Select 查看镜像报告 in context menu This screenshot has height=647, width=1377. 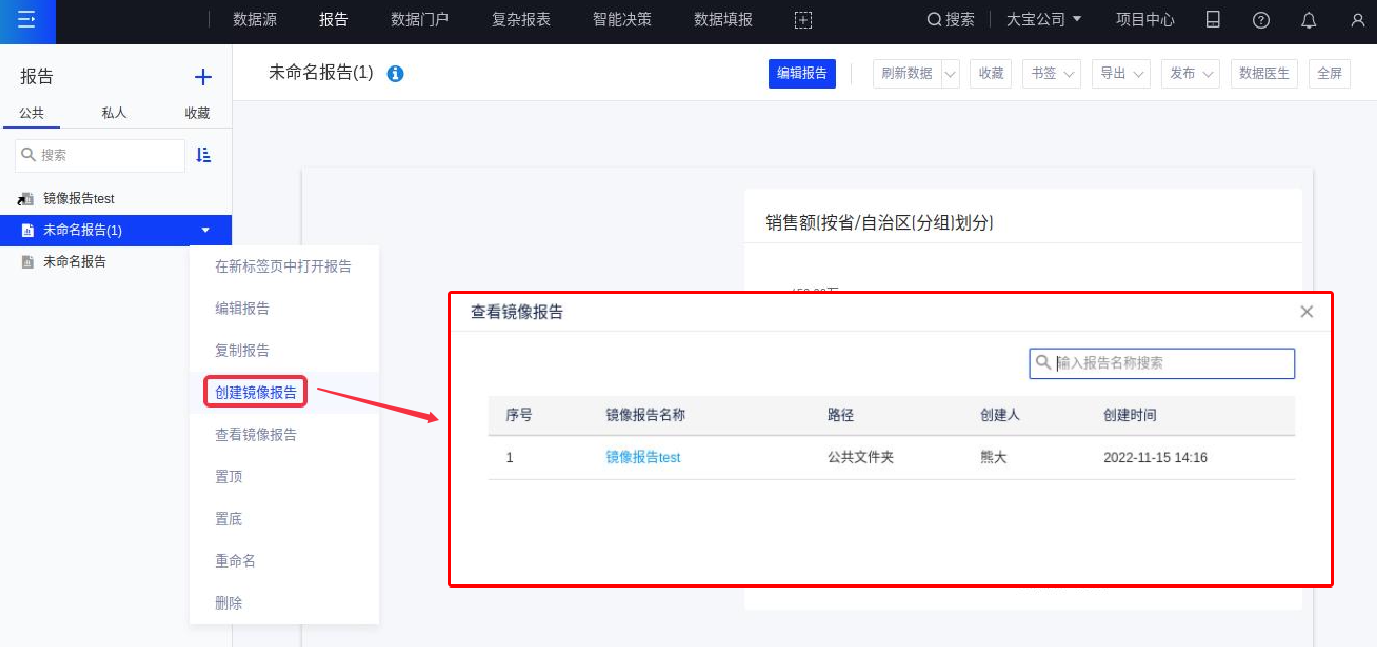(256, 435)
